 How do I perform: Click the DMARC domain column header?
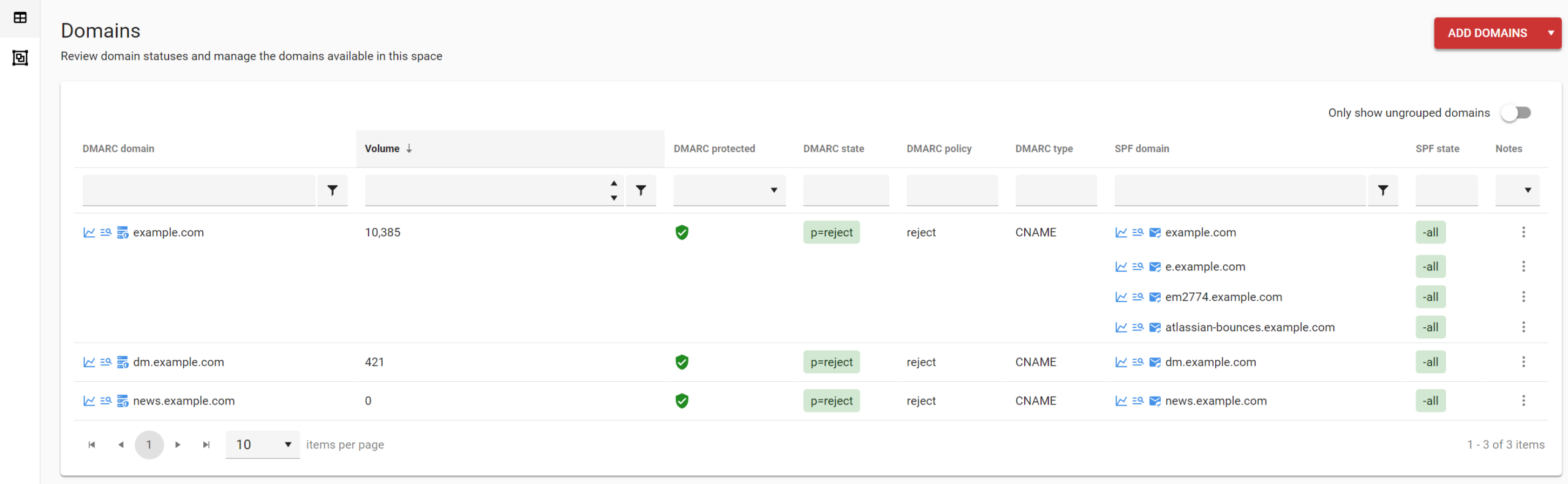[118, 149]
